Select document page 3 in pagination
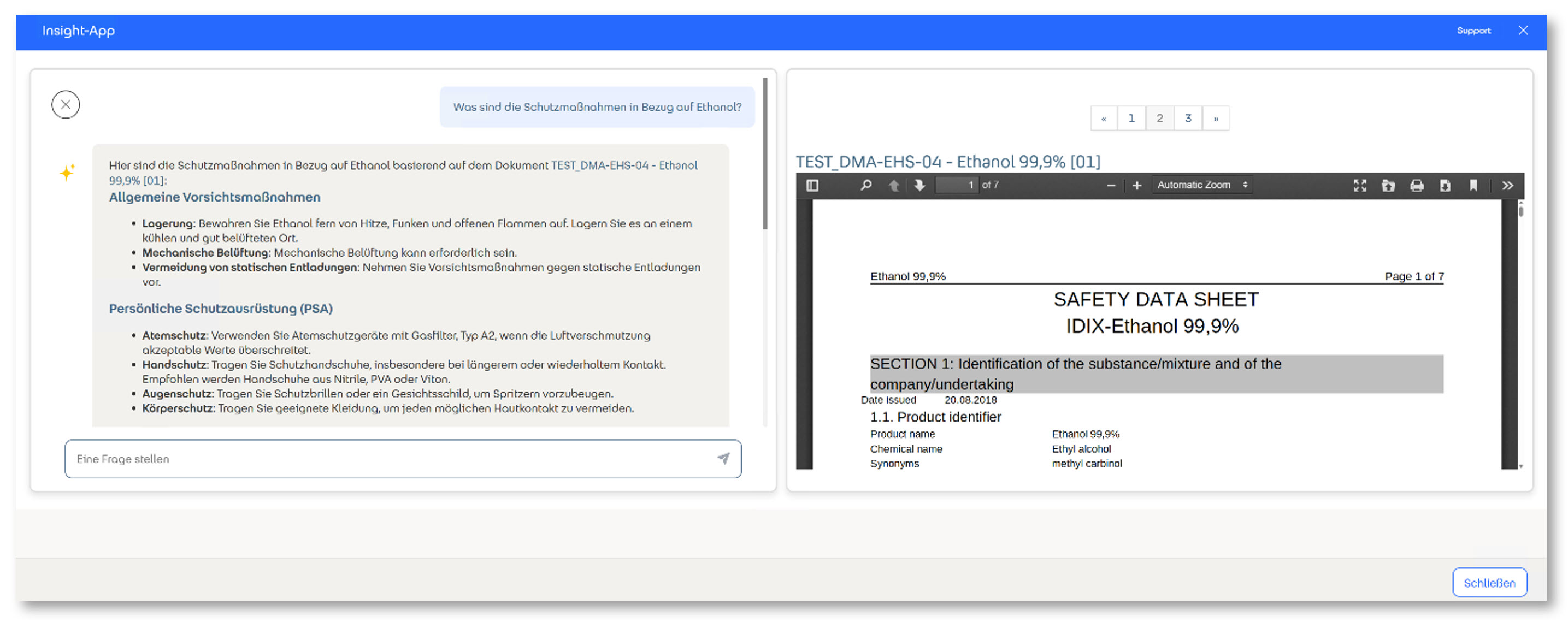 1188,118
